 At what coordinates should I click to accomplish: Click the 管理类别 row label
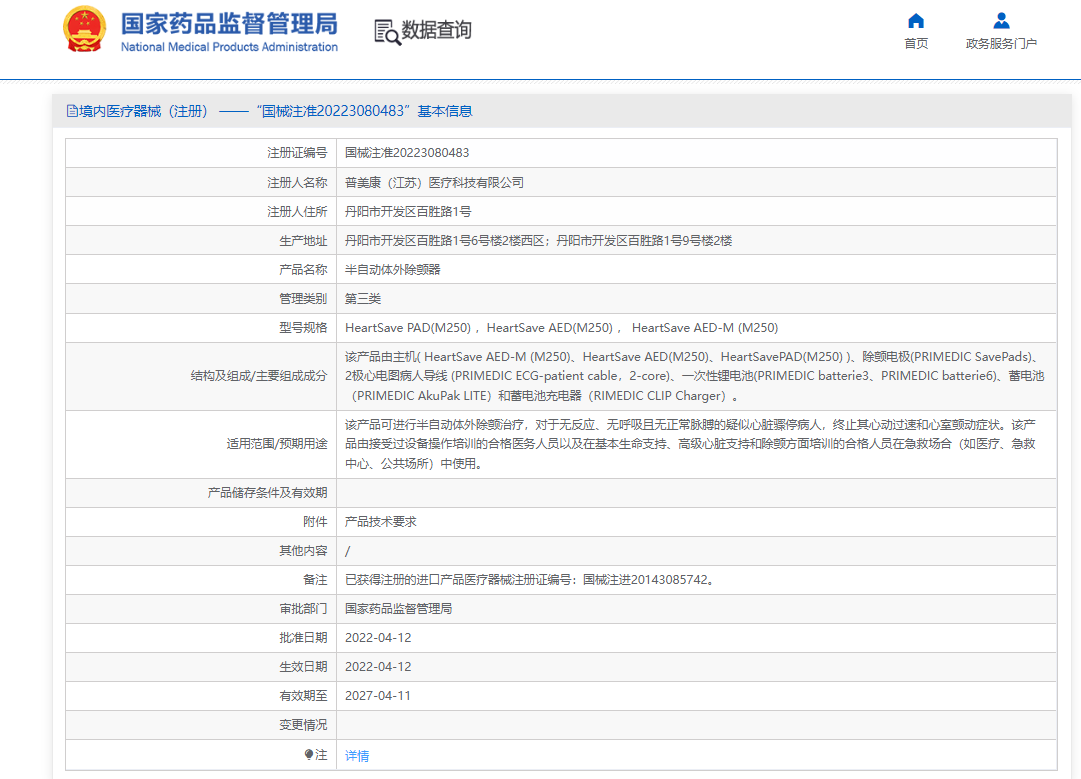(303, 299)
